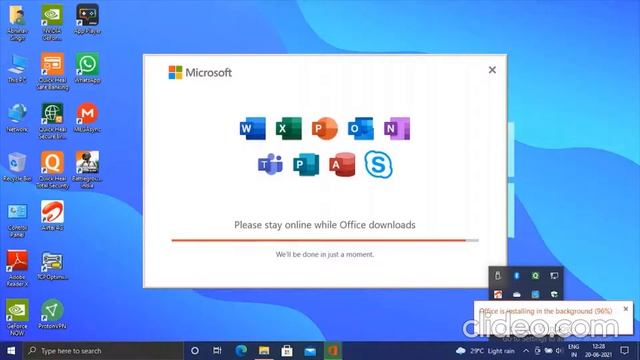Click the Excel icon in the Office installer

289,129
